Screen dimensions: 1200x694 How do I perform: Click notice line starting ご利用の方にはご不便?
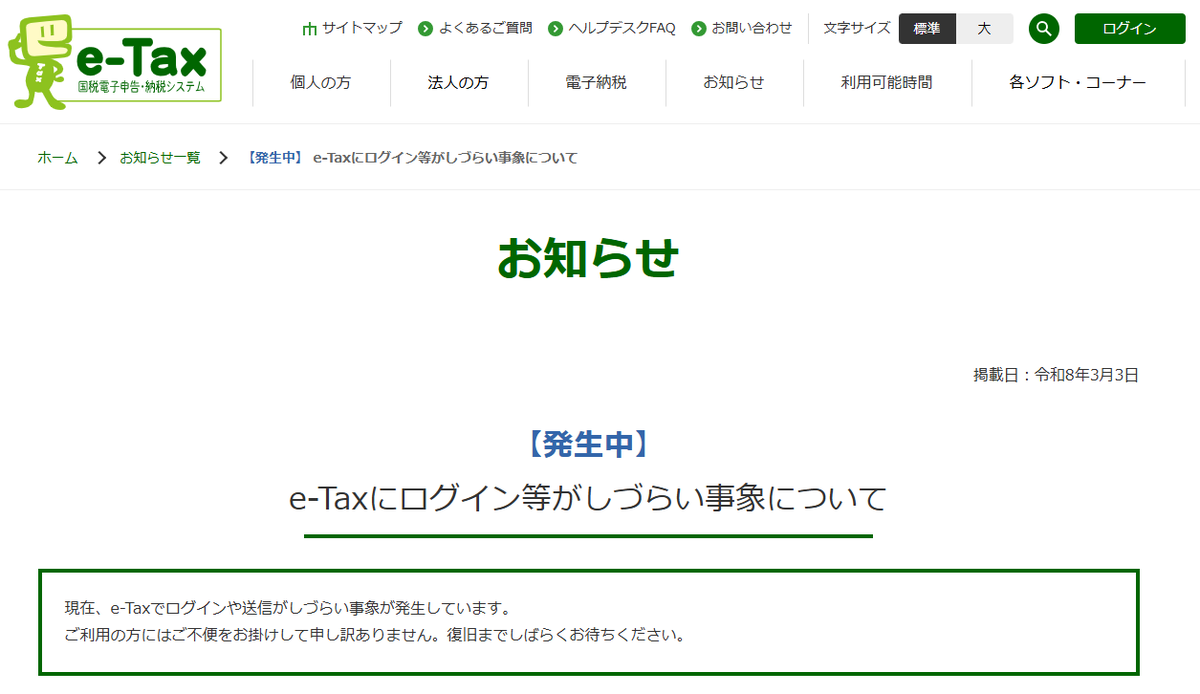[375, 635]
